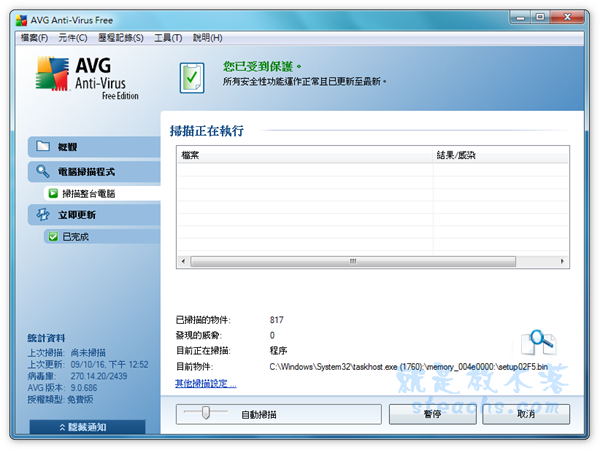Click the scanning documents magnifier icon
Image resolution: width=600 pixels, height=450 pixels.
538,342
